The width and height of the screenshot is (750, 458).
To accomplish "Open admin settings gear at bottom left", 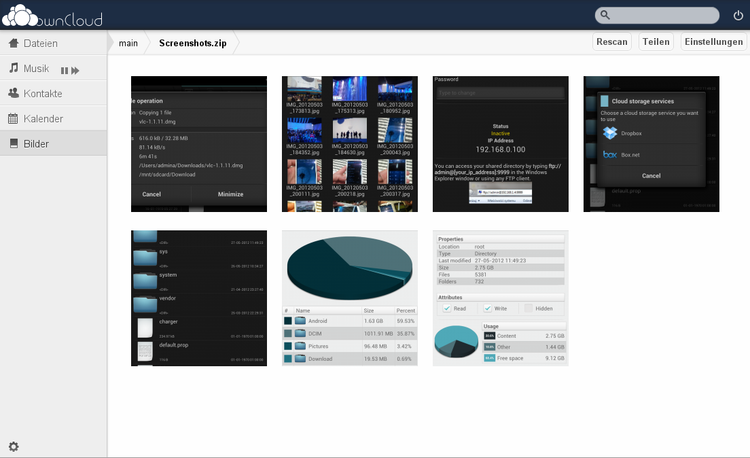I will tap(13, 446).
